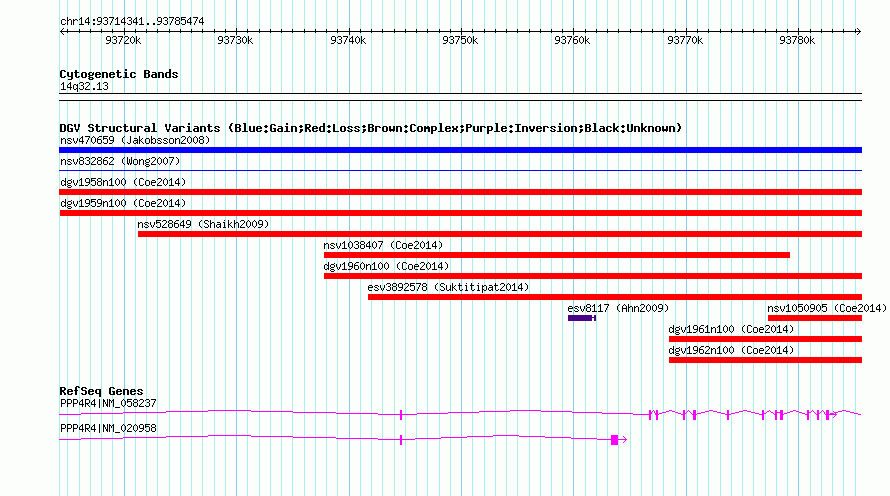Click the dgv1962n100 (Coe2014) label
This screenshot has height=496, width=890.
731,350
